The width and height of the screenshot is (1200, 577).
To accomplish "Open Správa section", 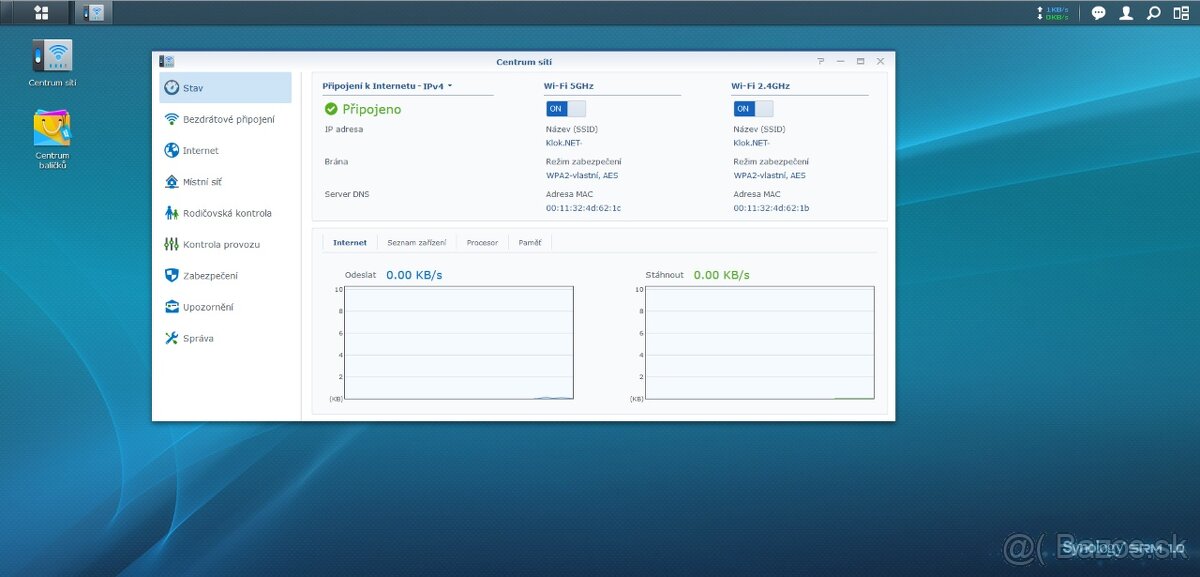I will pos(225,338).
